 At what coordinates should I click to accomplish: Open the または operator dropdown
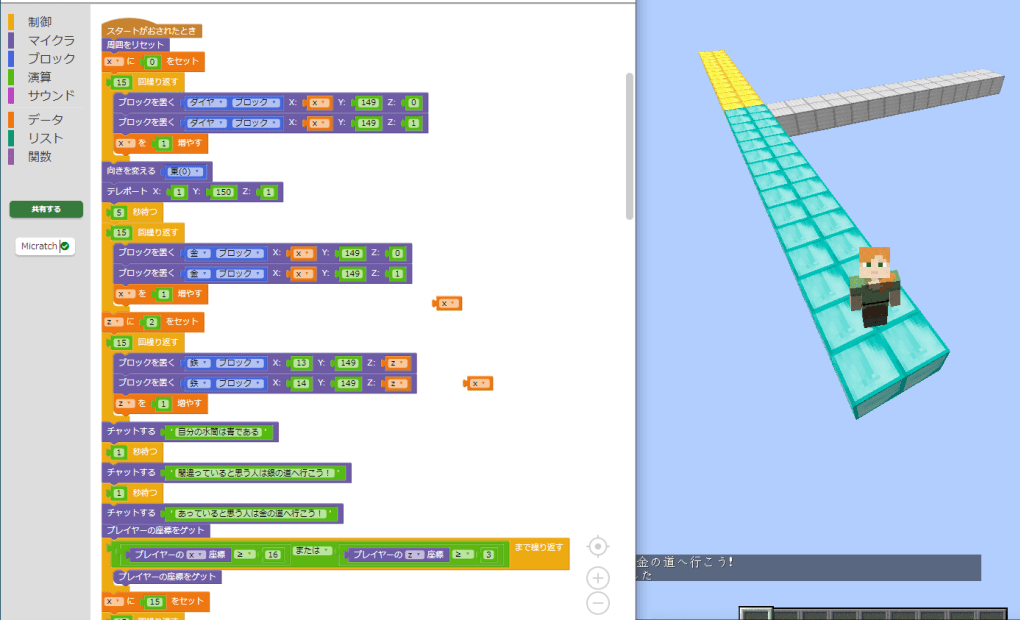[x=312, y=552]
